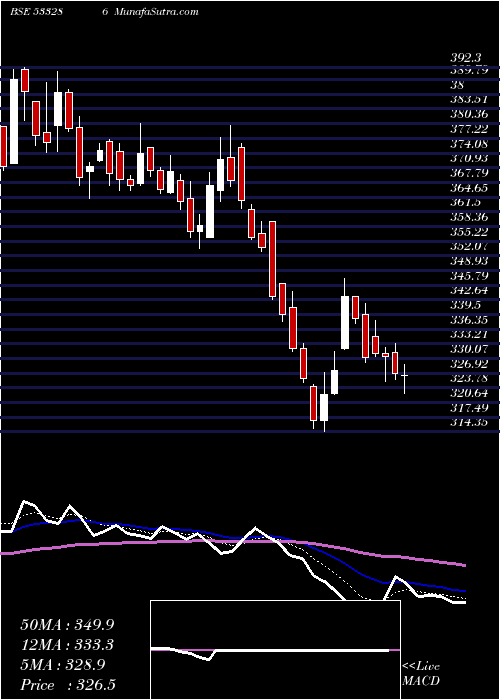The height and width of the screenshot is (700, 500).
Task: Click the 12MA : 333.3 readout
Action: point(67,645)
